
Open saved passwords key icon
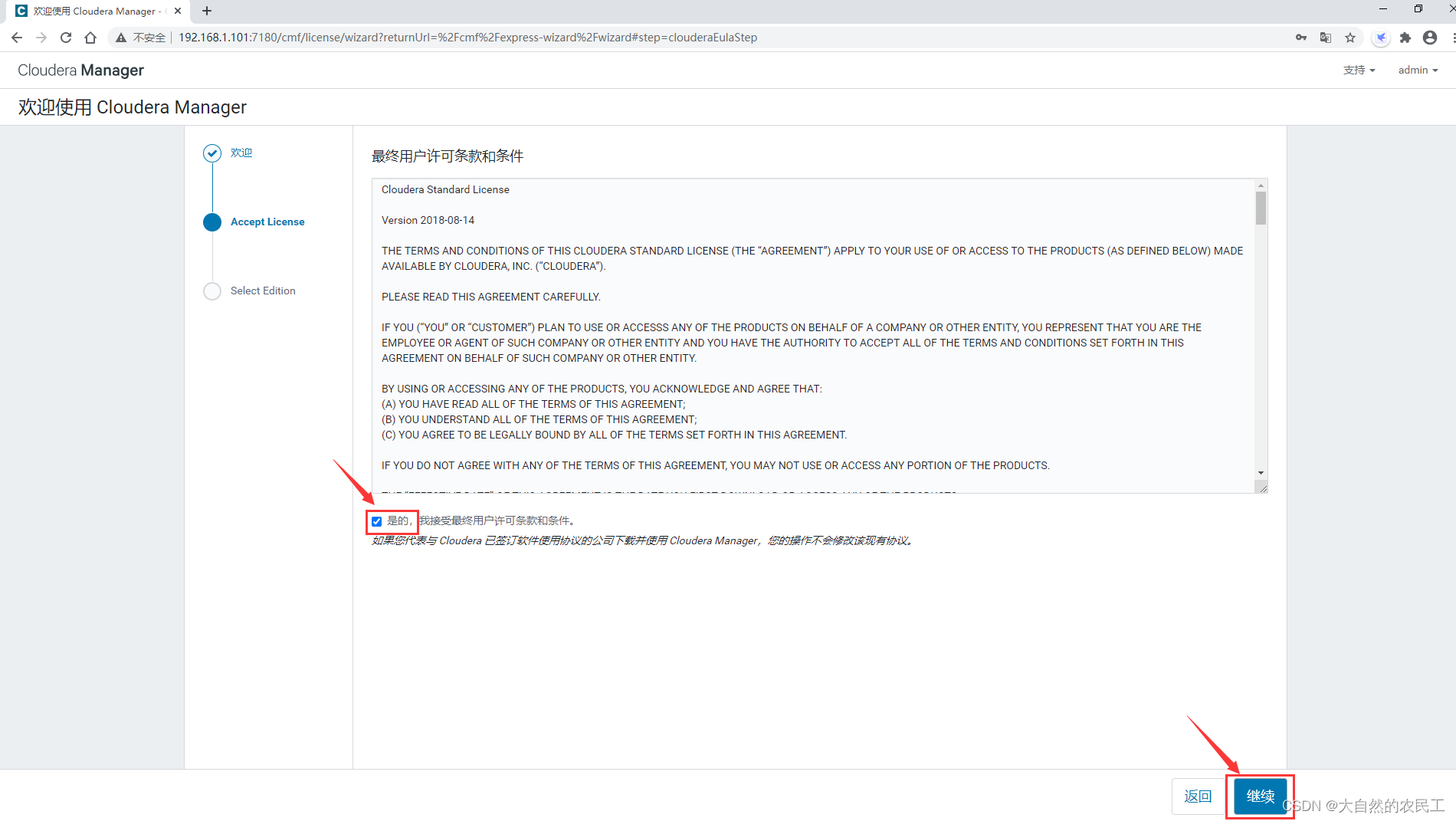(1301, 38)
